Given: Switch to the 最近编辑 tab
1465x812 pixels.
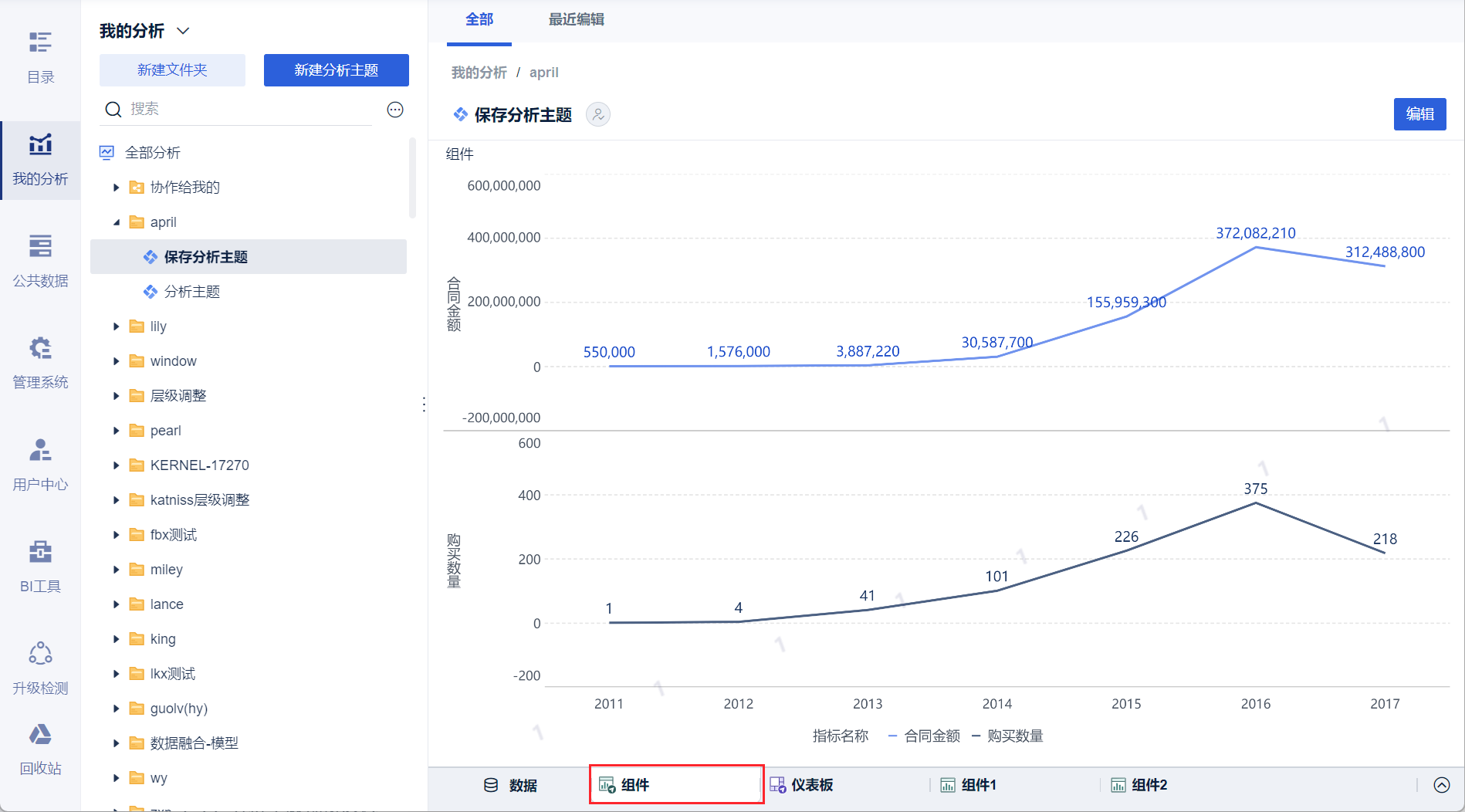Looking at the screenshot, I should click(577, 20).
